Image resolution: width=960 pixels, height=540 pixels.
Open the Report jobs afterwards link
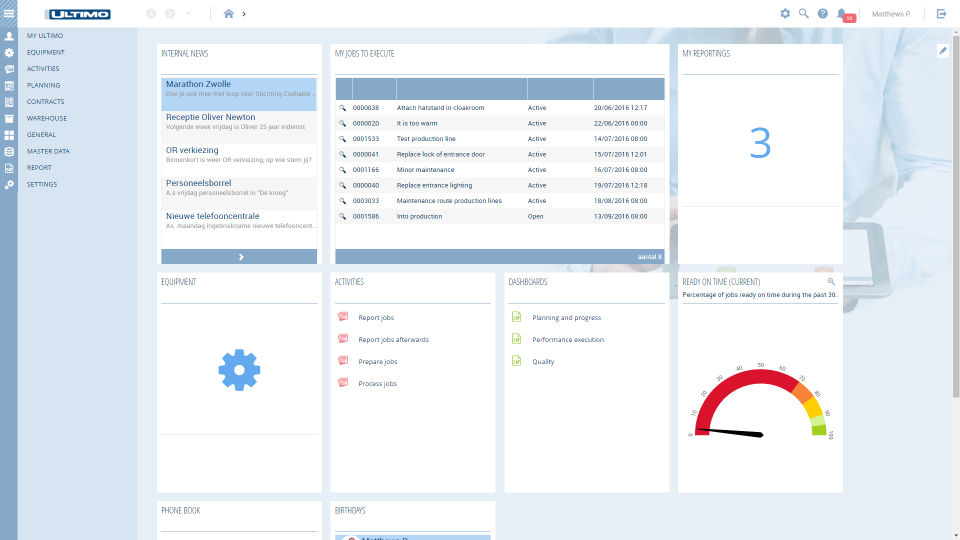[x=393, y=340]
